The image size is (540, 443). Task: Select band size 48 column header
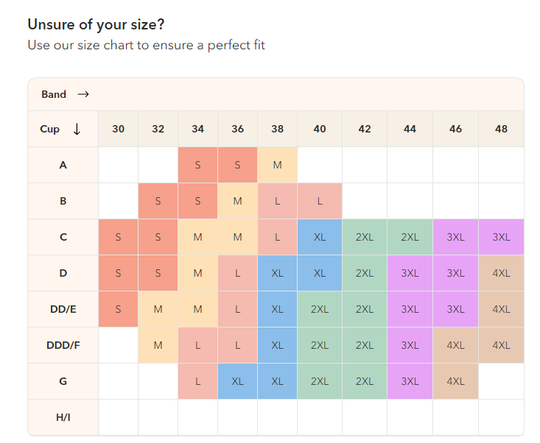(x=501, y=129)
